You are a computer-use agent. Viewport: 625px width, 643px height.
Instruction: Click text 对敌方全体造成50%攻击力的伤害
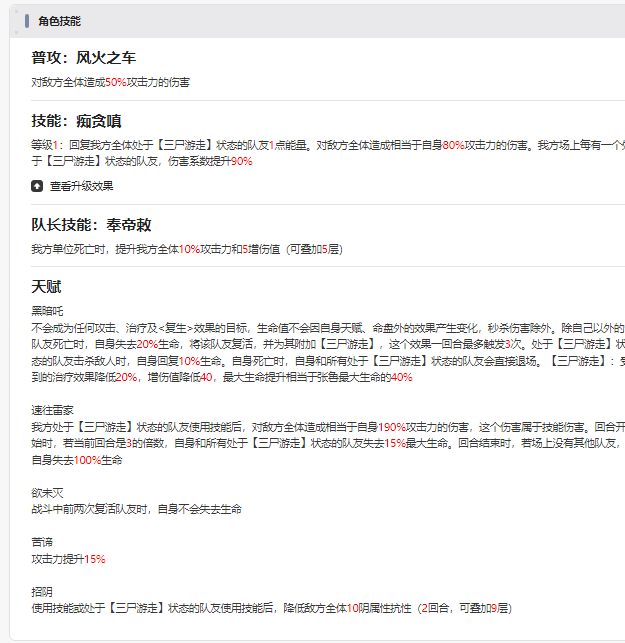coord(110,82)
